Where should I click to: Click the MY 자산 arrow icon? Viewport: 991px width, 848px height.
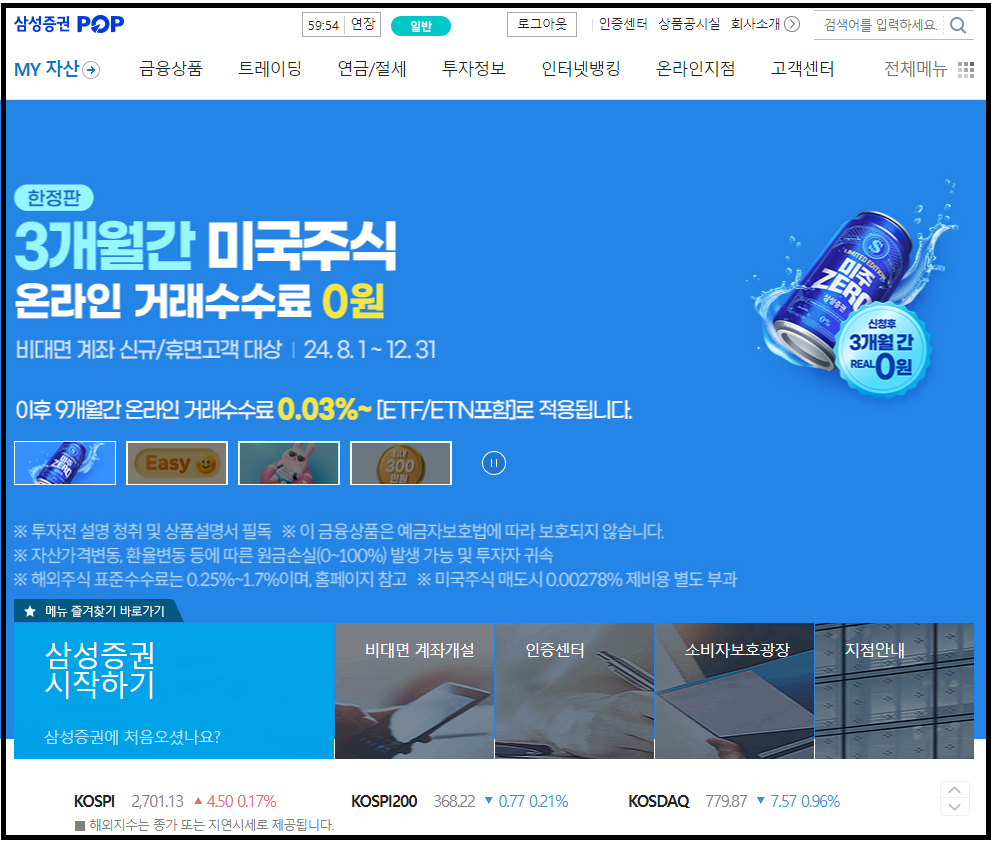click(x=90, y=69)
